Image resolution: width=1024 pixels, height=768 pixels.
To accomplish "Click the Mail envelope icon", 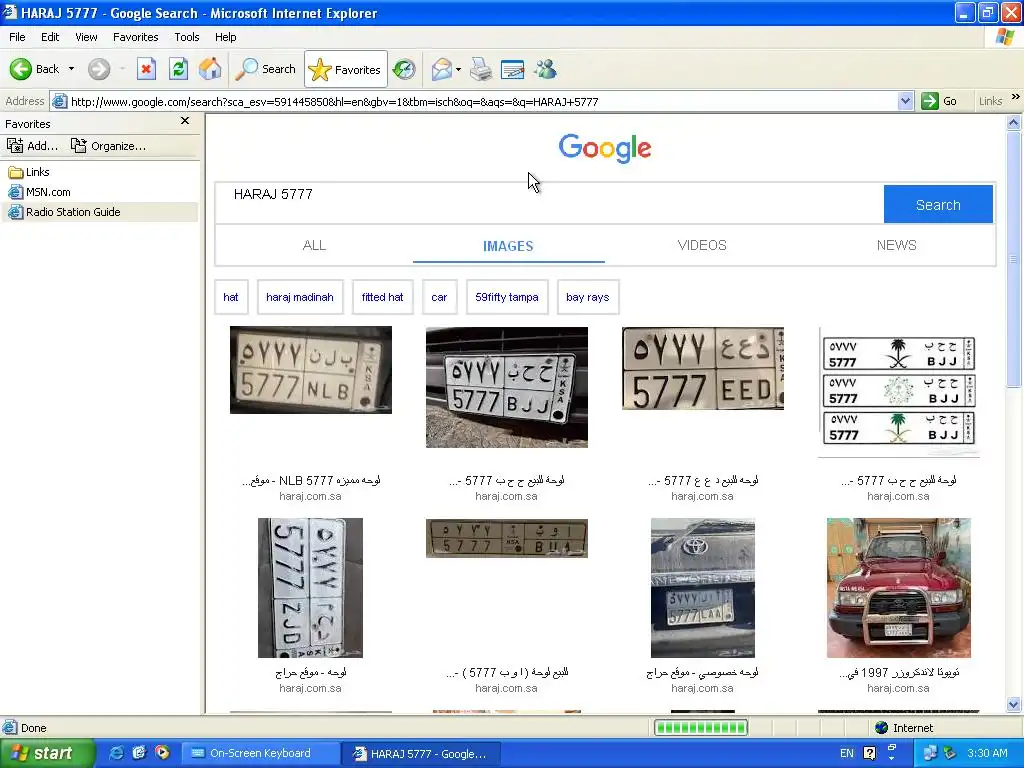I will [x=441, y=69].
